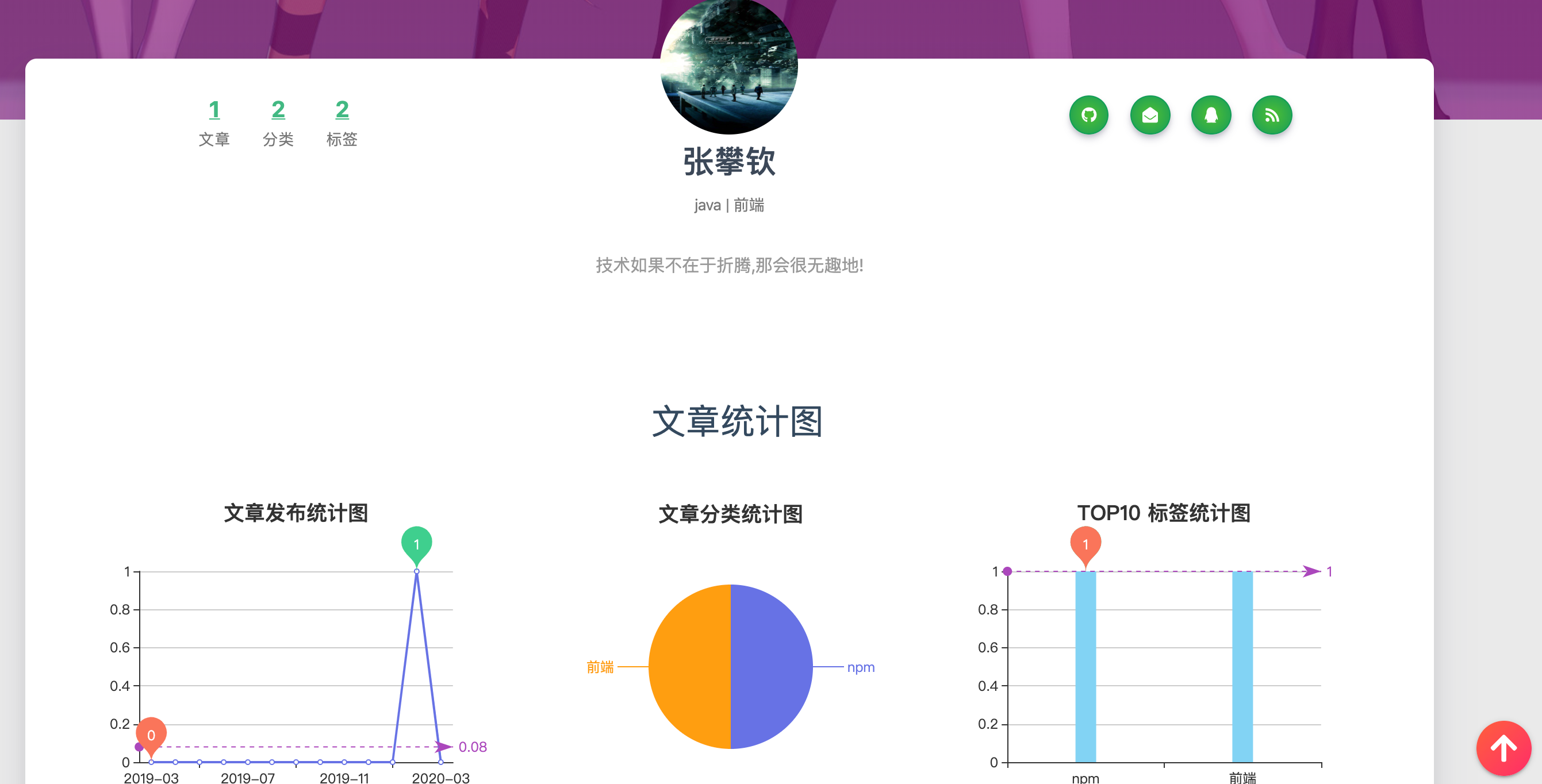Open the 文章 count link
This screenshot has width=1542, height=784.
pos(214,110)
